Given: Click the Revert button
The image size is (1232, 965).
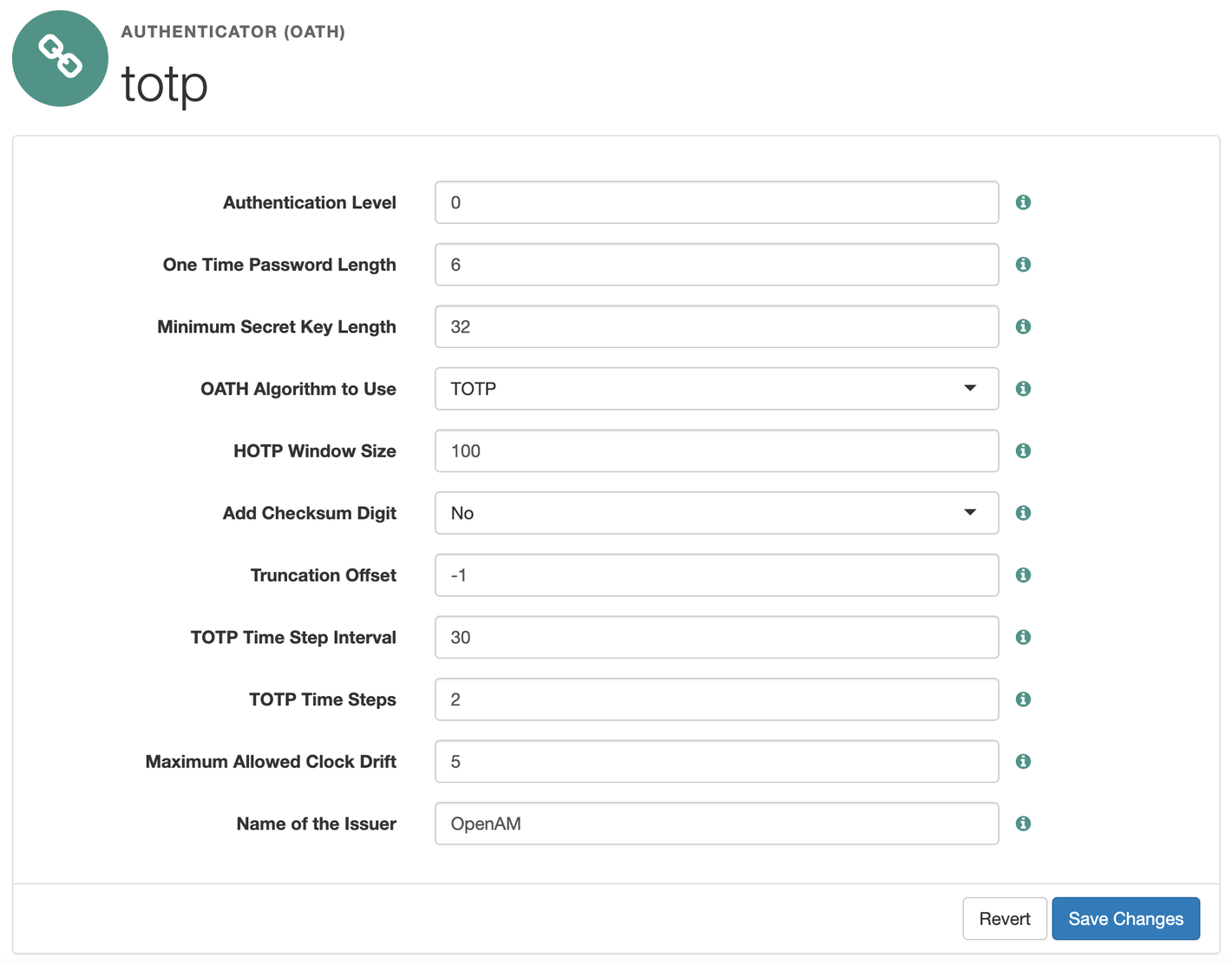Looking at the screenshot, I should coord(1005,918).
